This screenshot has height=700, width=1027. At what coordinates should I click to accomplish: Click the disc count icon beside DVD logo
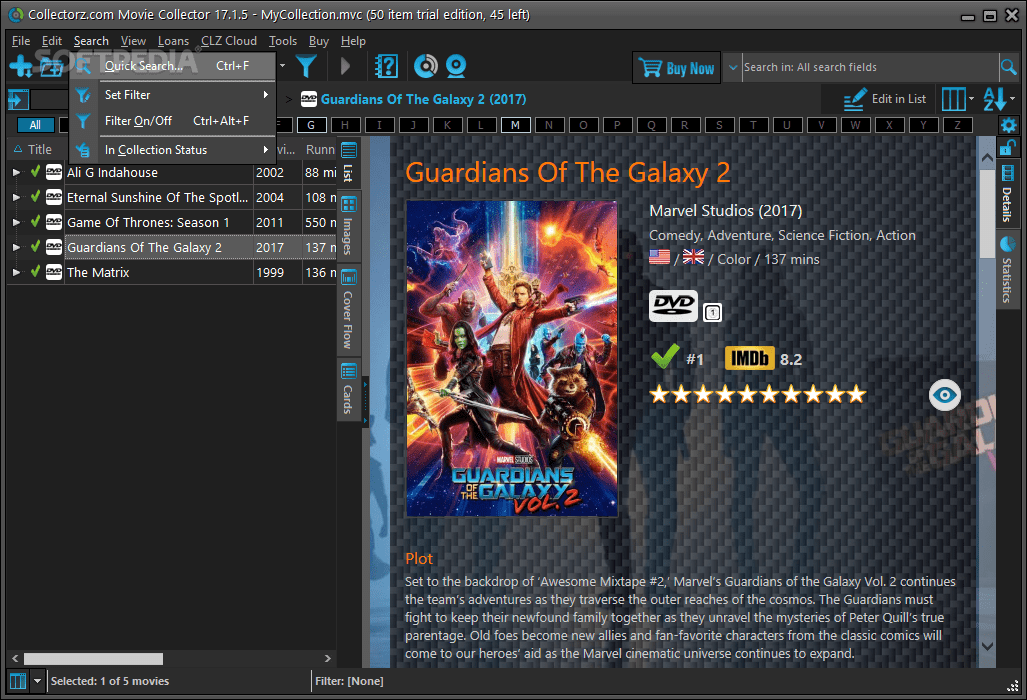(713, 313)
